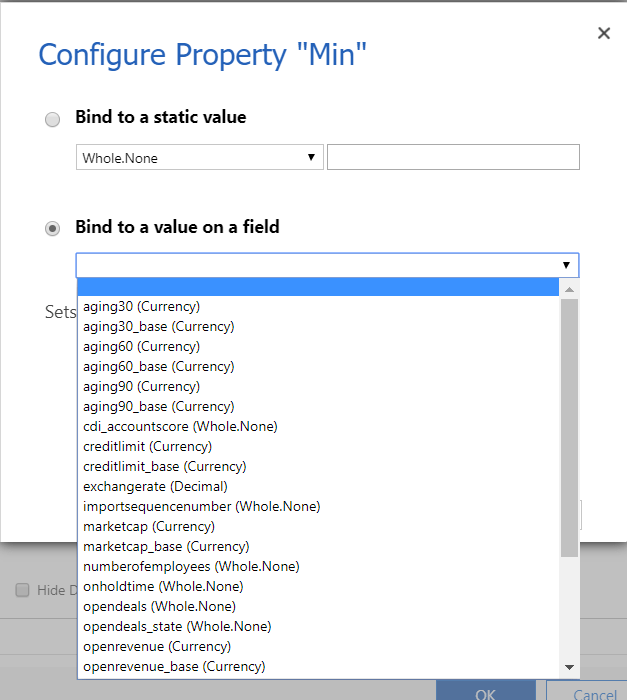Choose aging30 (Currency) from list
Viewport: 627px width, 700px height.
click(x=142, y=306)
